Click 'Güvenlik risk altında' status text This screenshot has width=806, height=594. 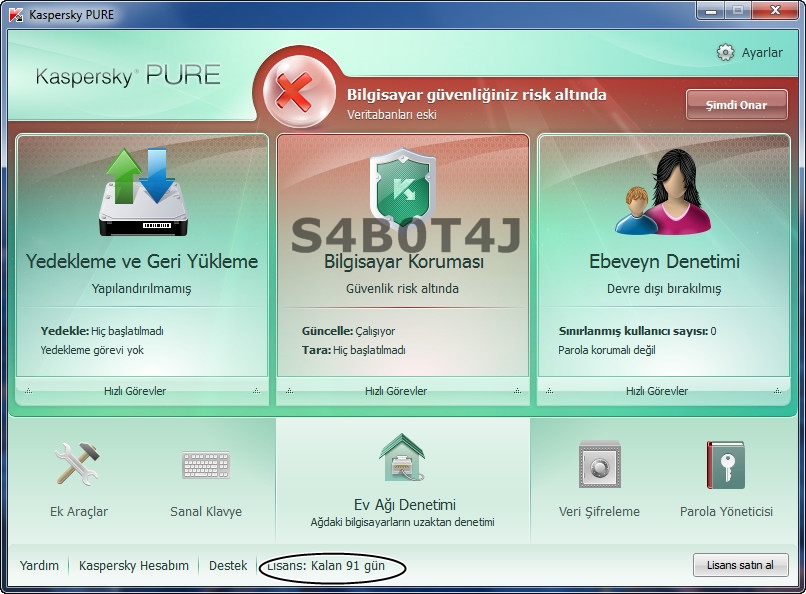coord(402,289)
